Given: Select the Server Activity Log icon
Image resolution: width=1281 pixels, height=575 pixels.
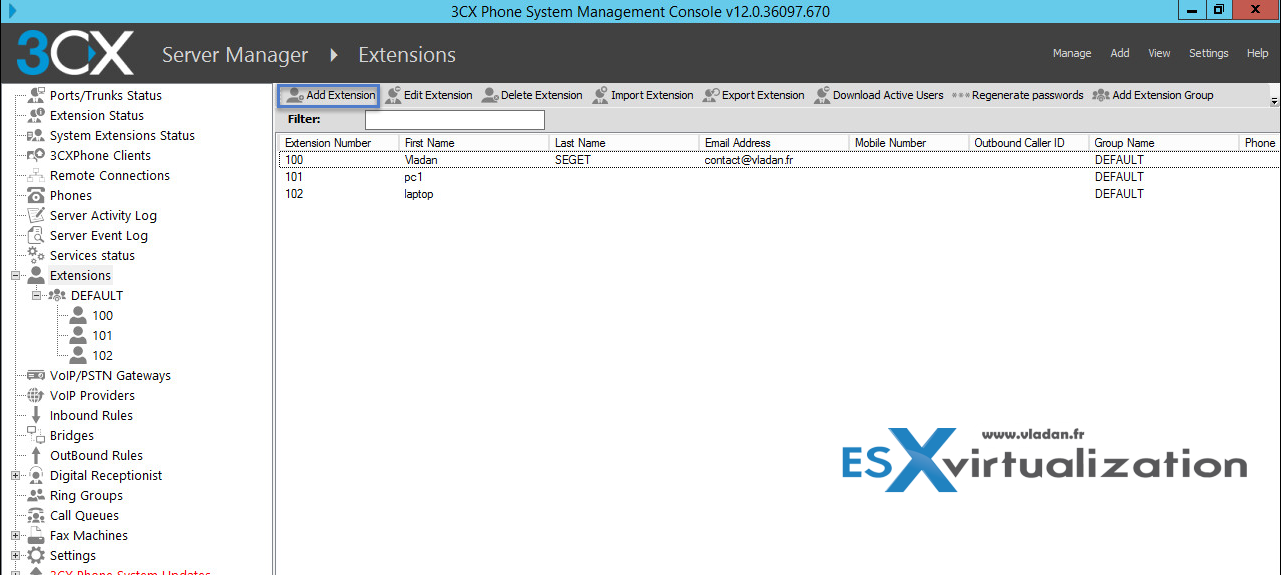Looking at the screenshot, I should click(x=36, y=215).
